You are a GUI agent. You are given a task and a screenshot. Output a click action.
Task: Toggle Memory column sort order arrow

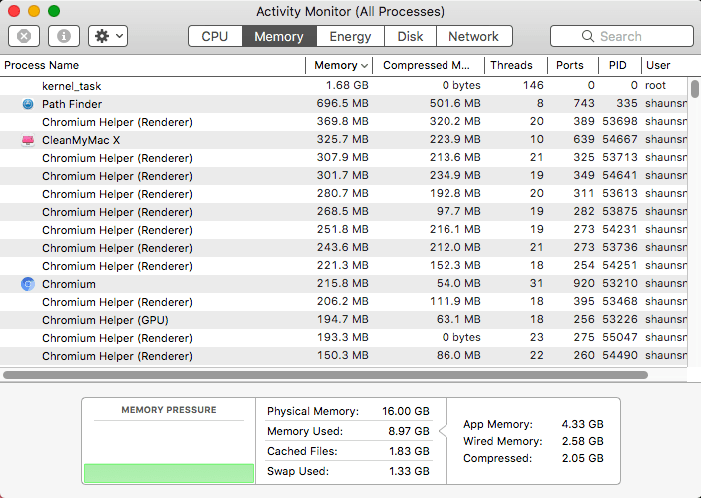click(364, 66)
